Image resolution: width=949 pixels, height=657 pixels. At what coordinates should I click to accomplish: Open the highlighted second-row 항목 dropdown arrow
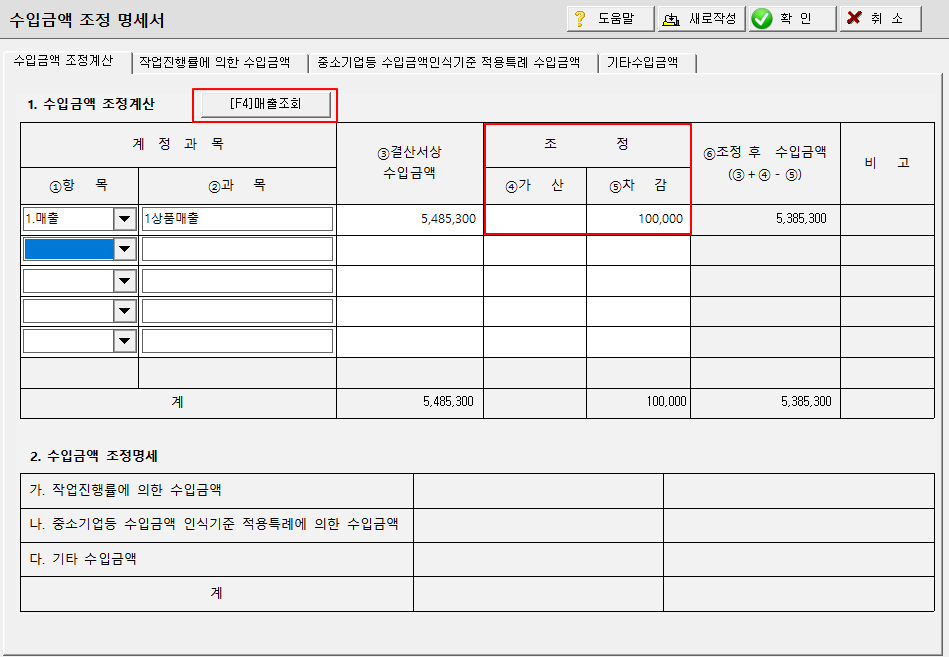pos(124,249)
